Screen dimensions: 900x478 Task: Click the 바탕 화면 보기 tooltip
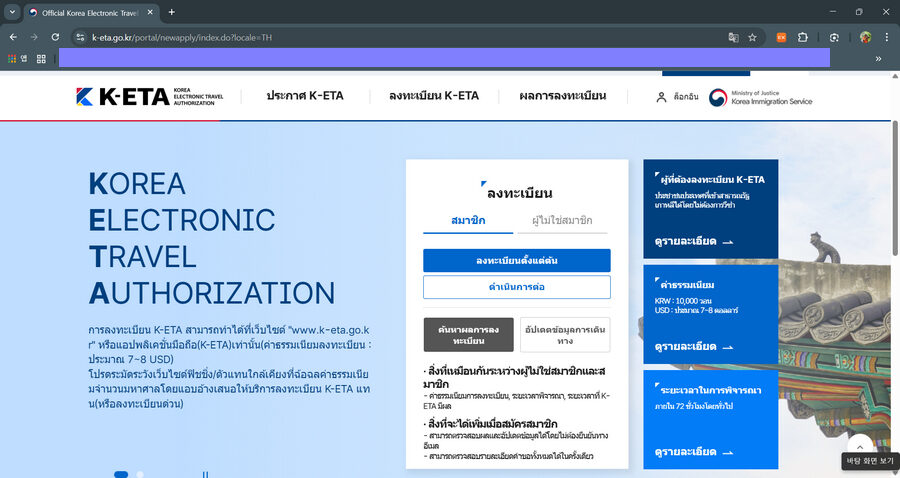pyautogui.click(x=870, y=461)
